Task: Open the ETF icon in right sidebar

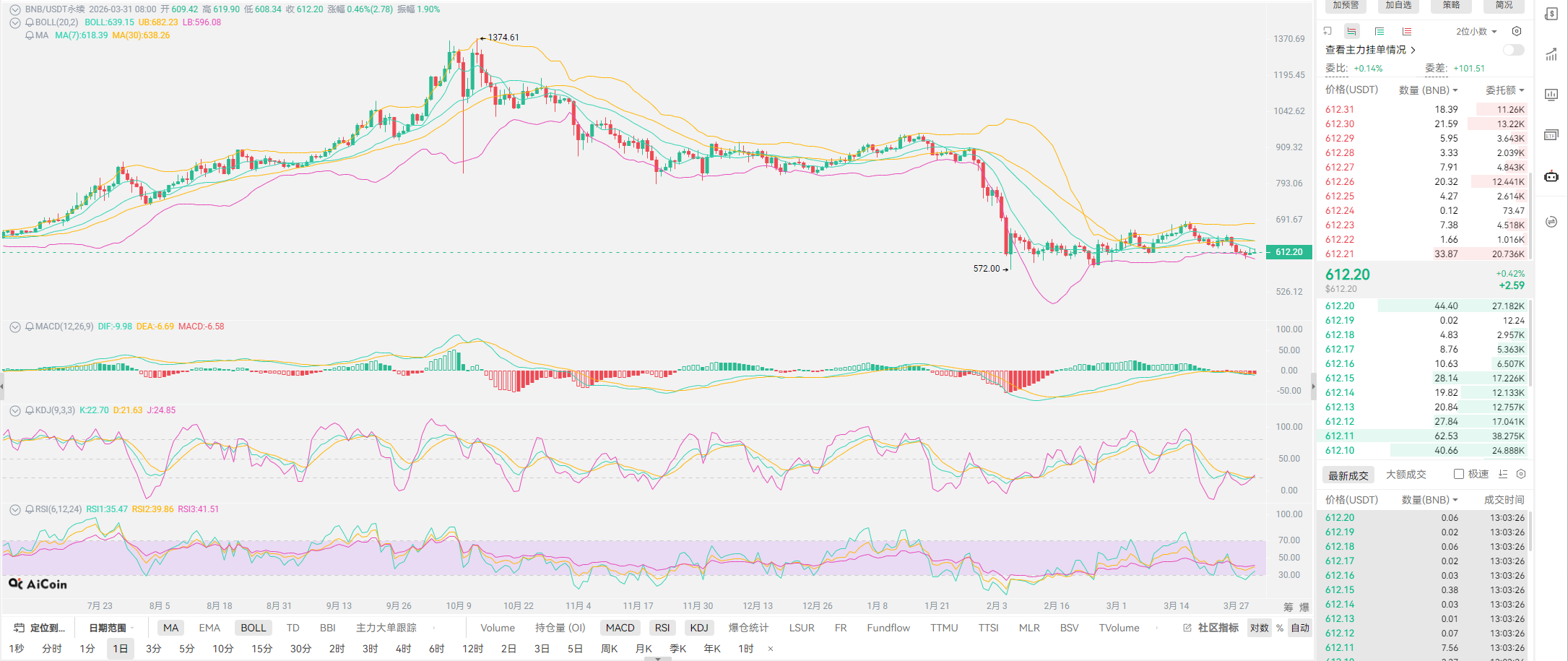Action: 1551,135
